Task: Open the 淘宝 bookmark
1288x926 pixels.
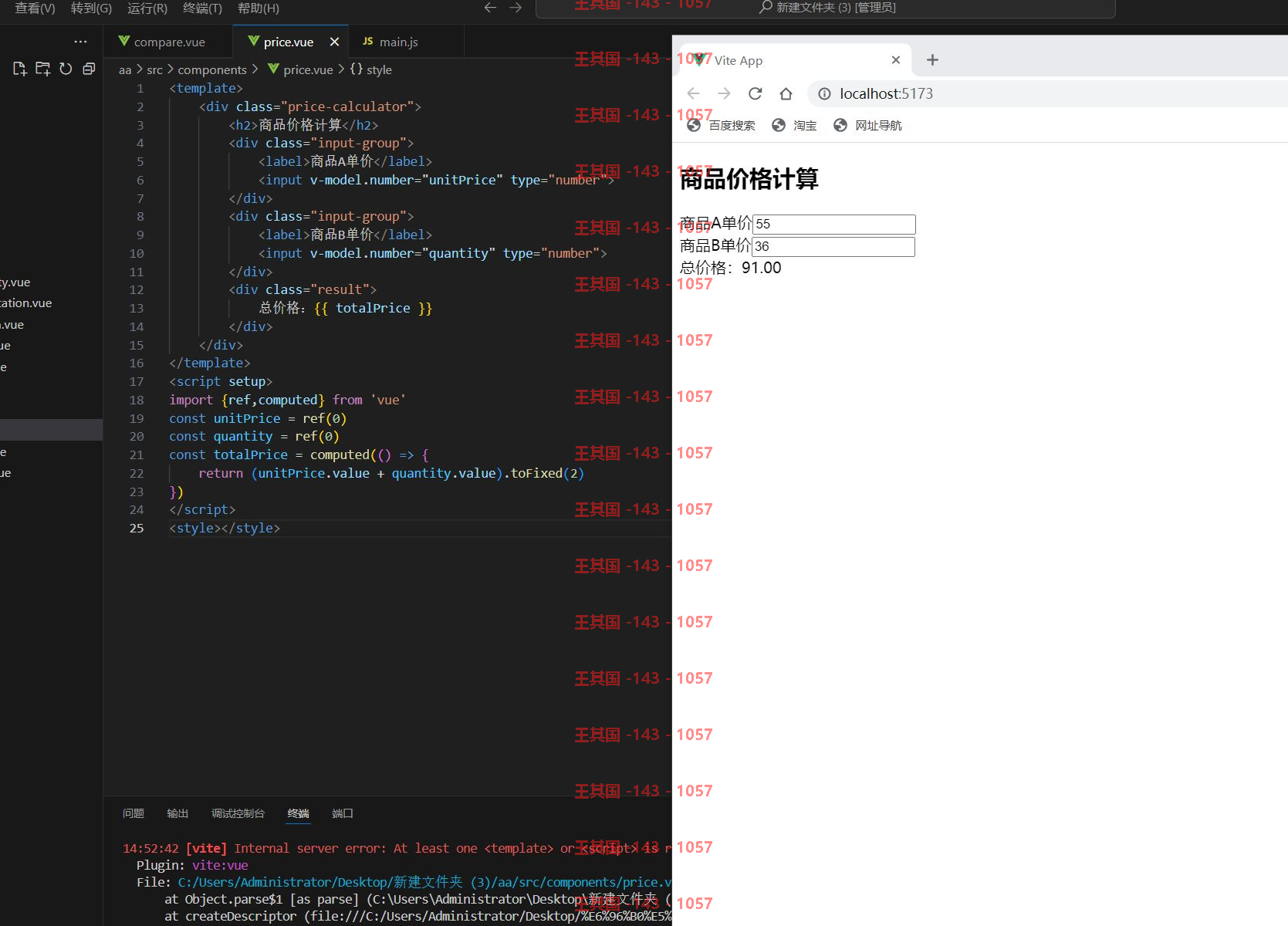Action: pyautogui.click(x=794, y=125)
